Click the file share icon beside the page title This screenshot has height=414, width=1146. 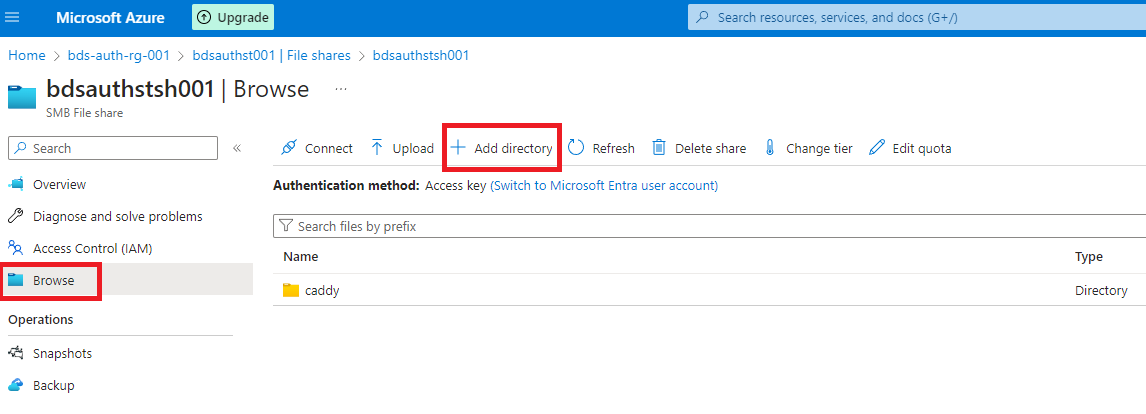tap(22, 97)
